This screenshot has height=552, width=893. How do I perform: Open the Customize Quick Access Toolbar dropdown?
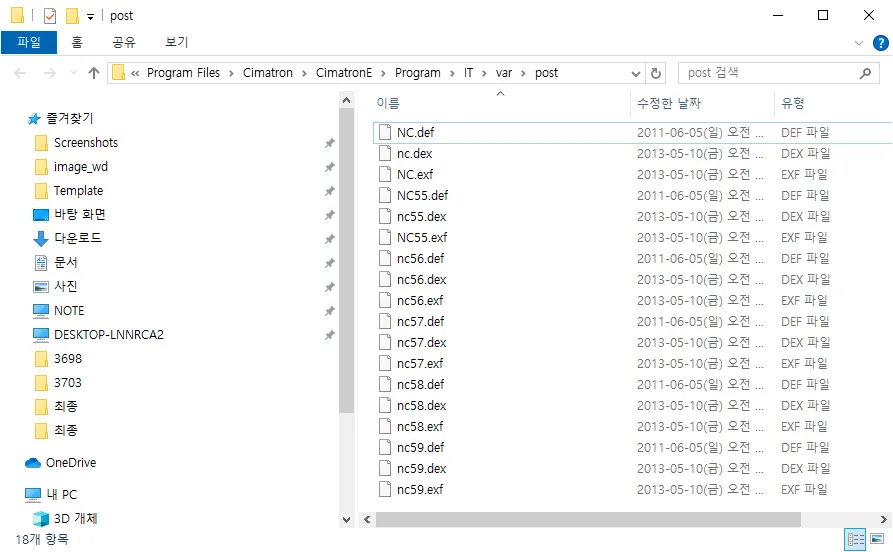(x=91, y=17)
